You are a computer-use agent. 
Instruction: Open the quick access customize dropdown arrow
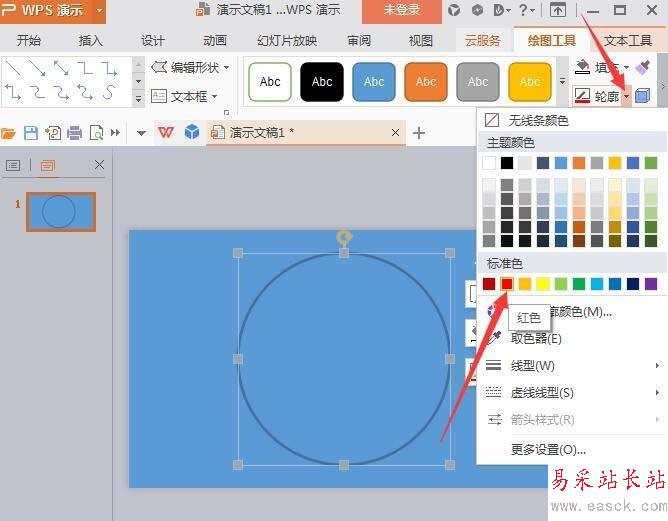[141, 133]
